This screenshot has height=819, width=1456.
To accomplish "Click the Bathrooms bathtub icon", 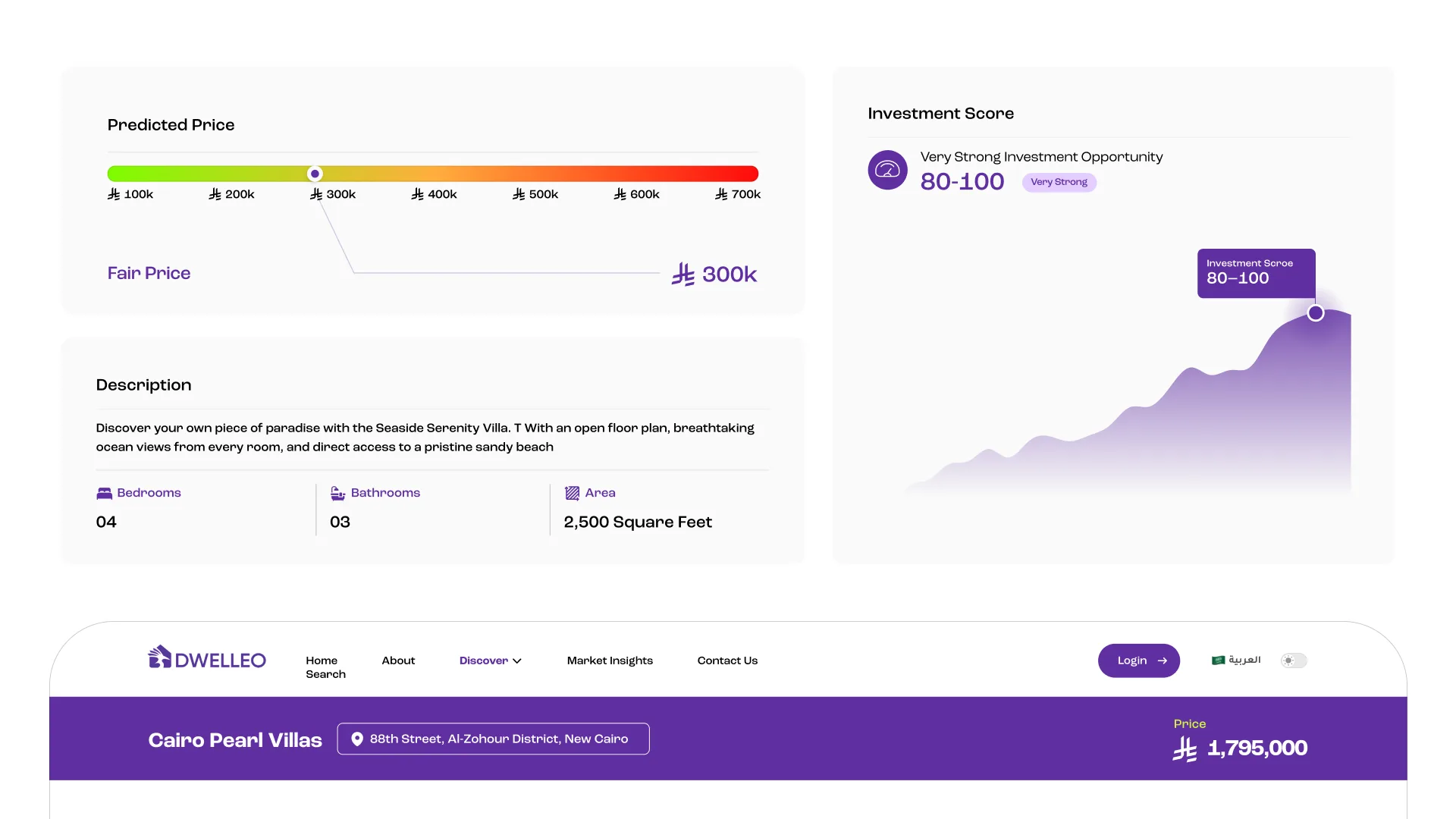I will [337, 493].
